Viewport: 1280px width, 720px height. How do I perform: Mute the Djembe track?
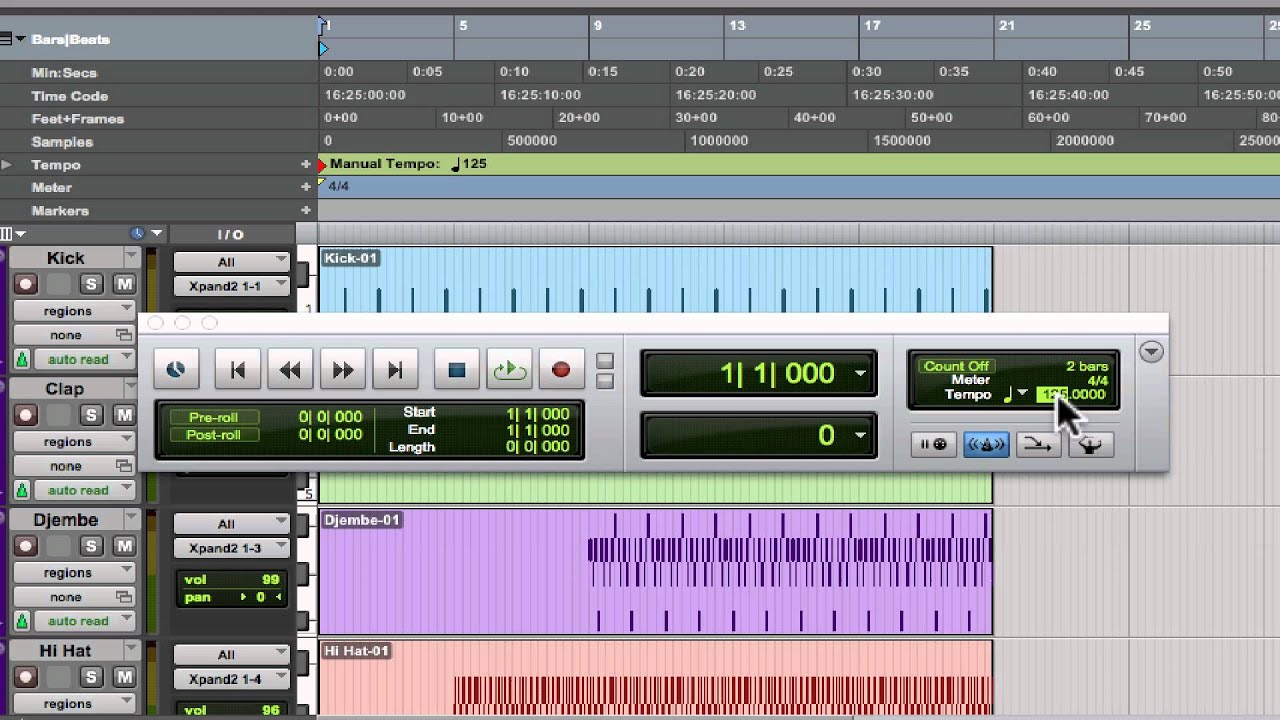[x=124, y=546]
